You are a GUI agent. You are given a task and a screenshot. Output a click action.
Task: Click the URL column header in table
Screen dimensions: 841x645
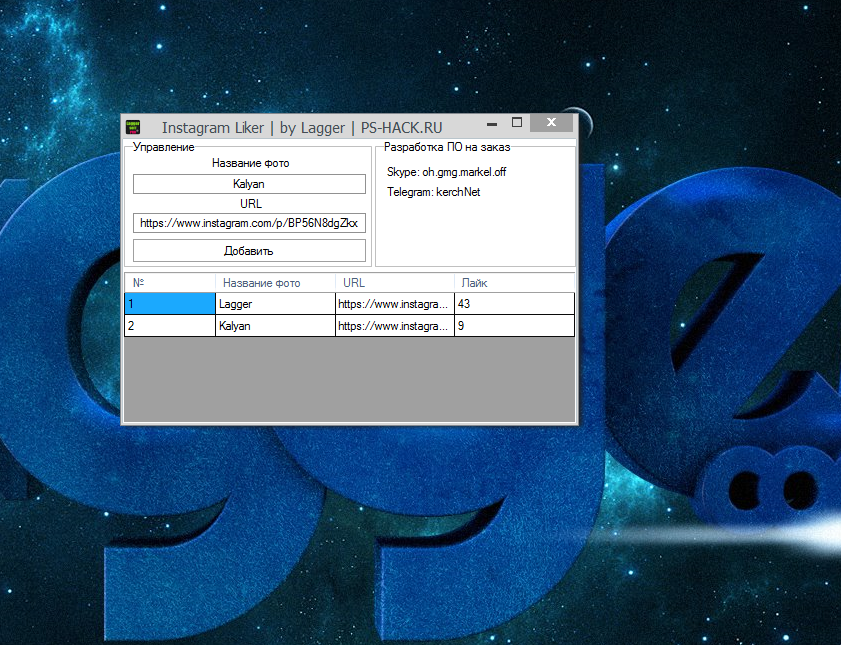(395, 283)
